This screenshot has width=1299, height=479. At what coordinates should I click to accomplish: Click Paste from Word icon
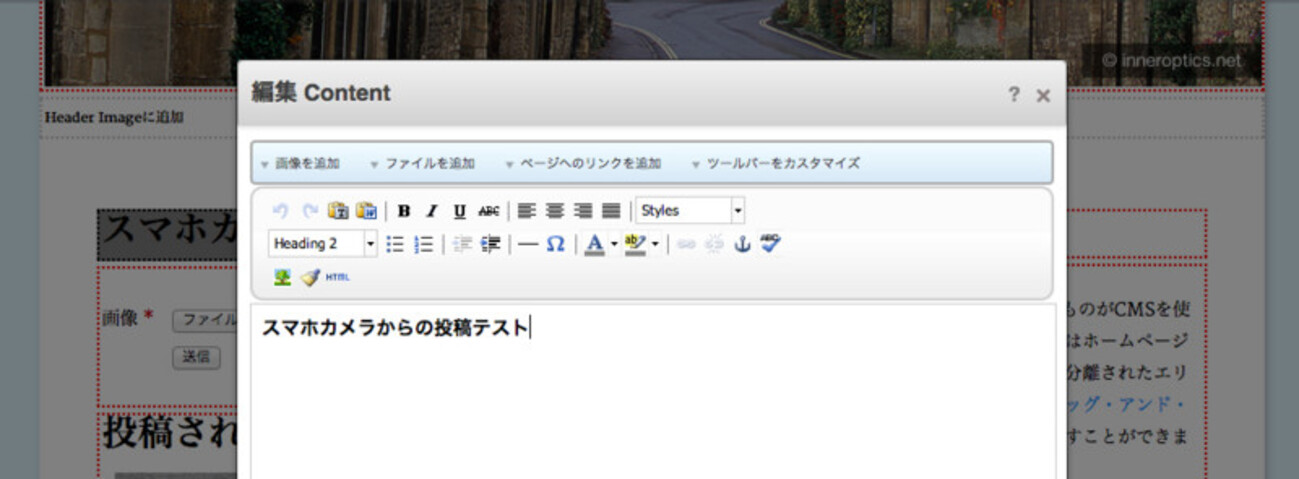[366, 211]
